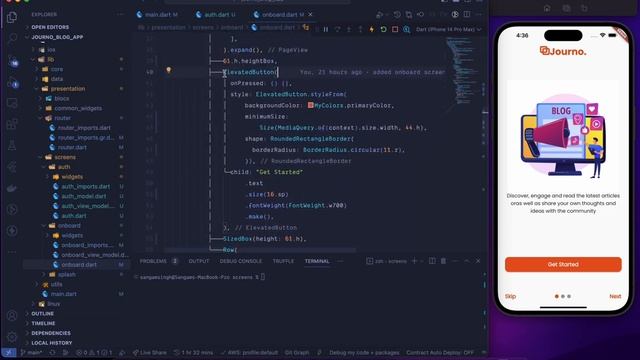Click the Split Editor icon
The height and width of the screenshot is (360, 640).
[x=467, y=14]
